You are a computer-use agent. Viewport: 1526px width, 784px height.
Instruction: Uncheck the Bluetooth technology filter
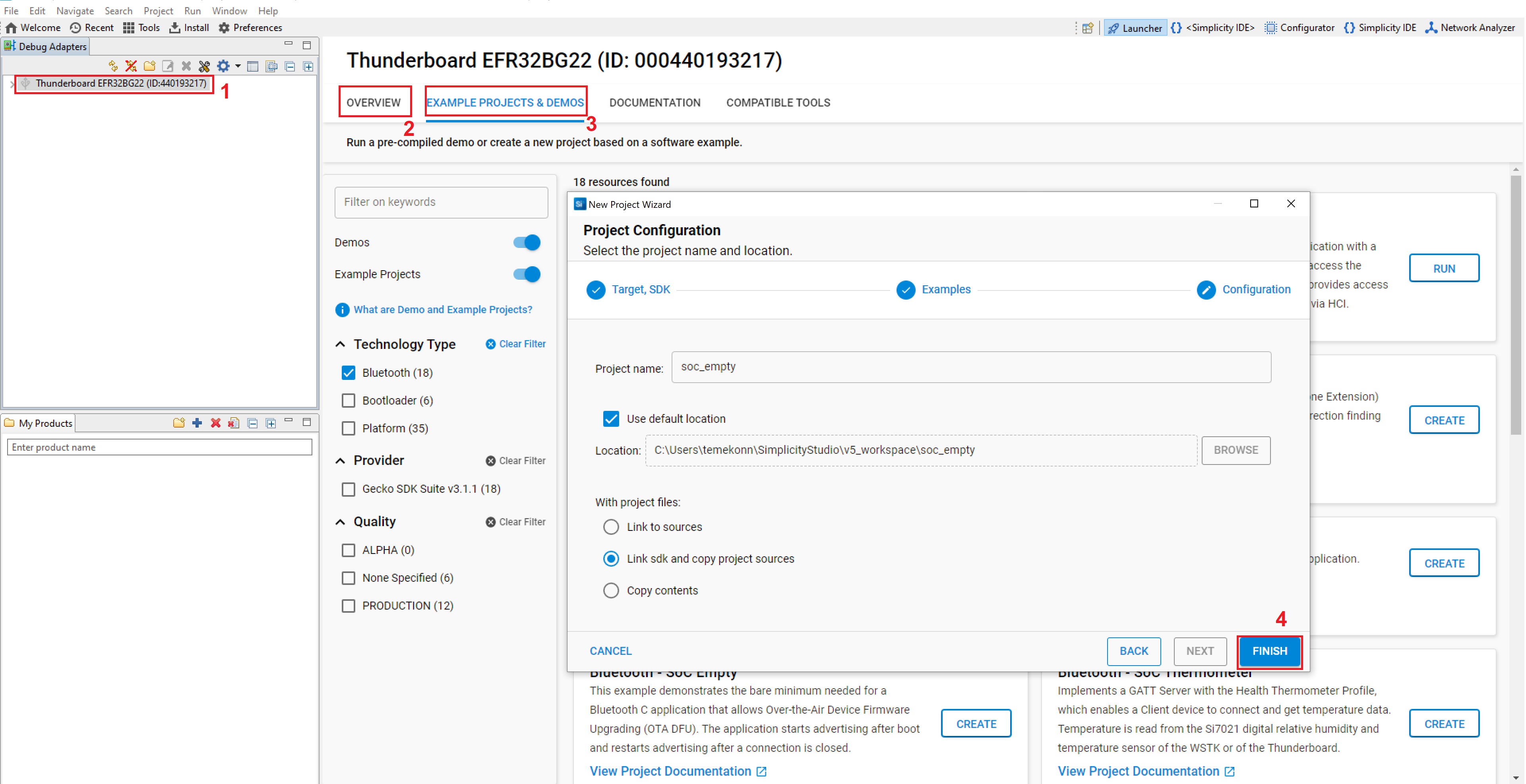pyautogui.click(x=349, y=372)
